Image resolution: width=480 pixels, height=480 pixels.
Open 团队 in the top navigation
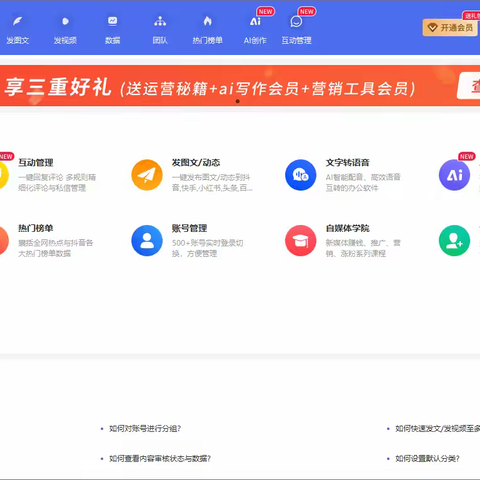coord(160,41)
